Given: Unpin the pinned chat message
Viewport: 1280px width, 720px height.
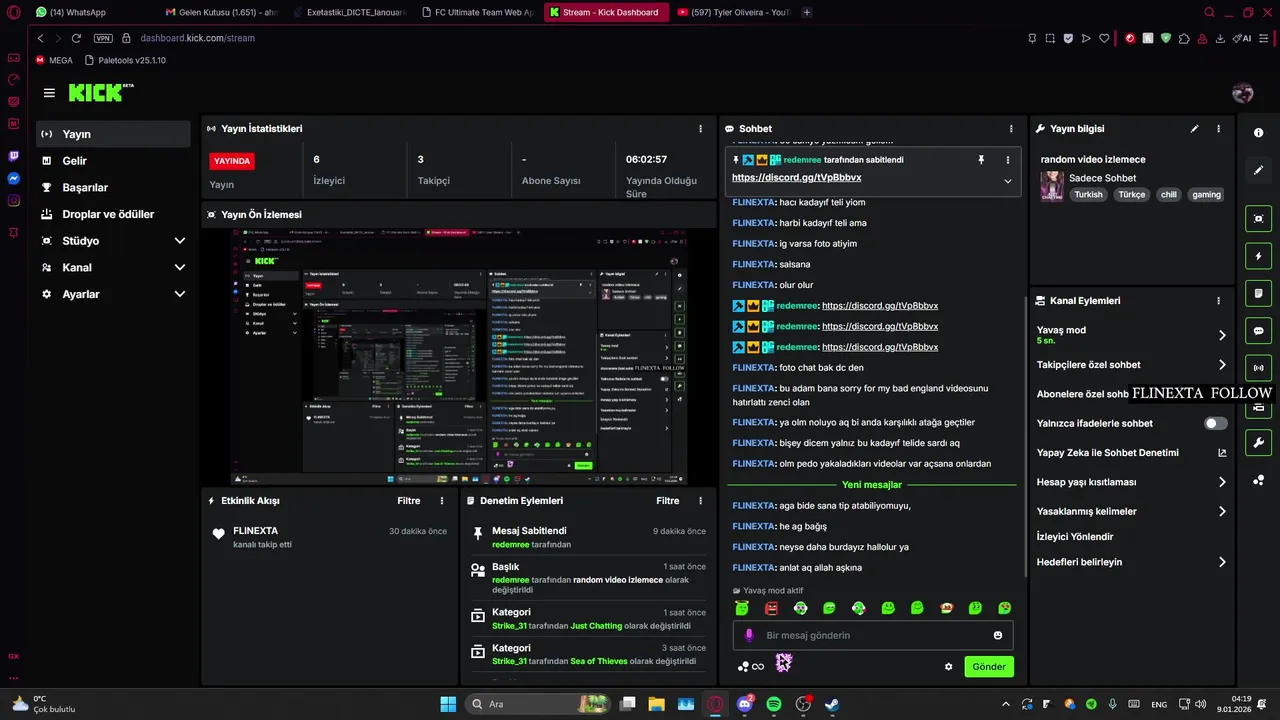Looking at the screenshot, I should pos(981,160).
